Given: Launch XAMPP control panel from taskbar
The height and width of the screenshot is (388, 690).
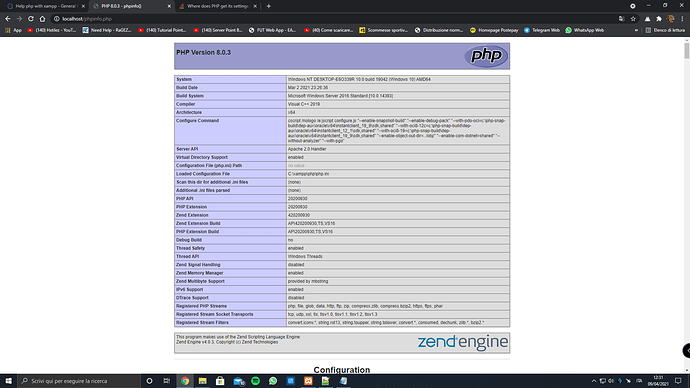Looking at the screenshot, I should 308,381.
